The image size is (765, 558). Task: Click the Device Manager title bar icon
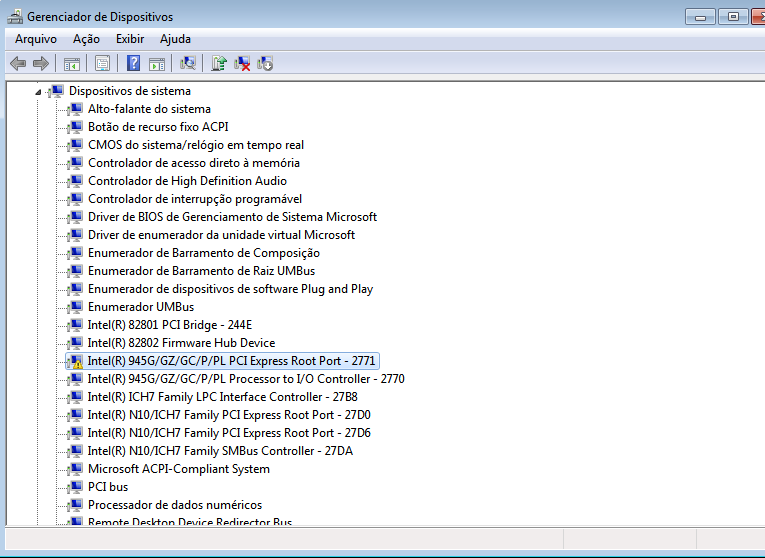pos(15,17)
